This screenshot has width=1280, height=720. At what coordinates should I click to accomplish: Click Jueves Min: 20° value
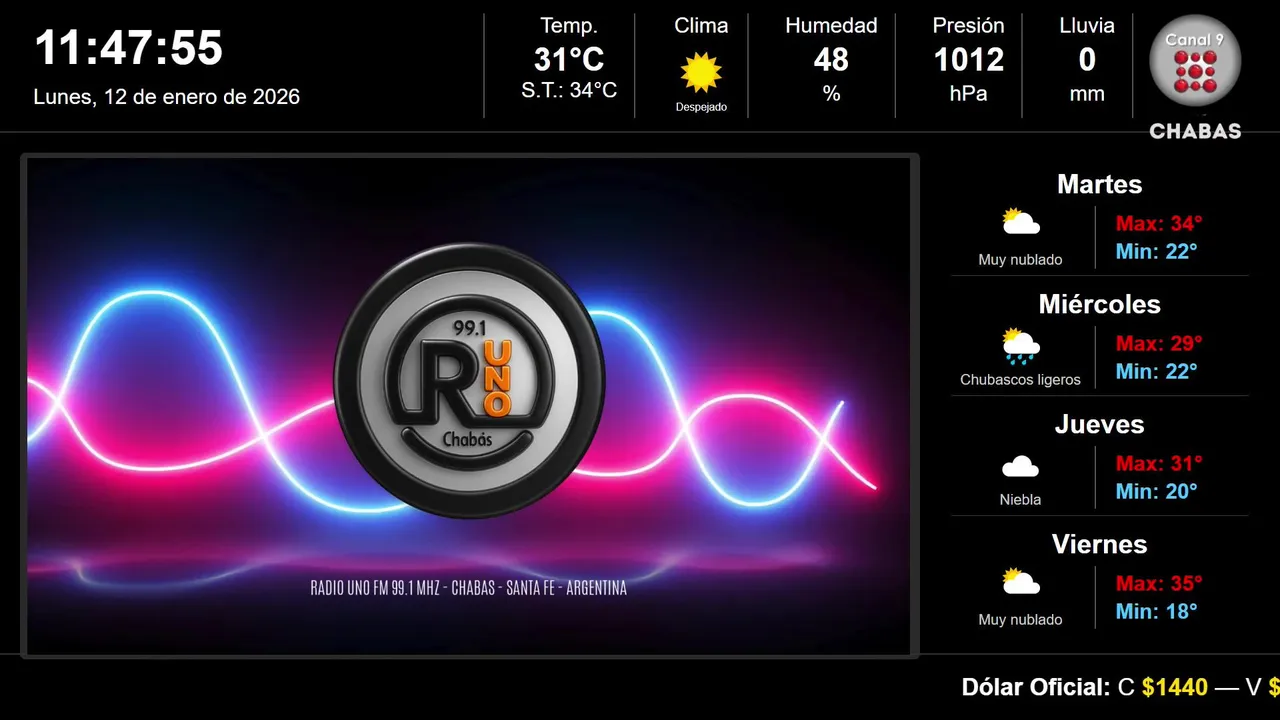point(1156,491)
